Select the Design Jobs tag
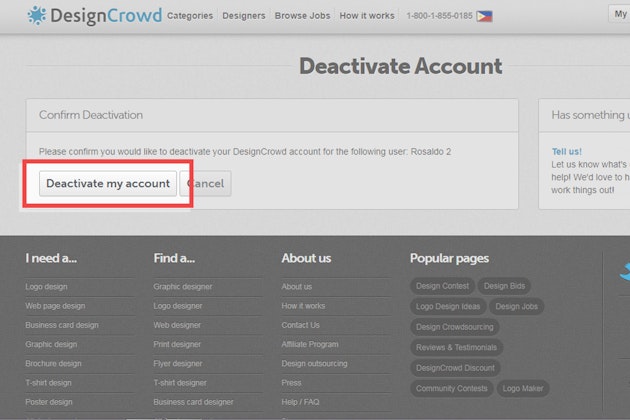 coord(516,307)
